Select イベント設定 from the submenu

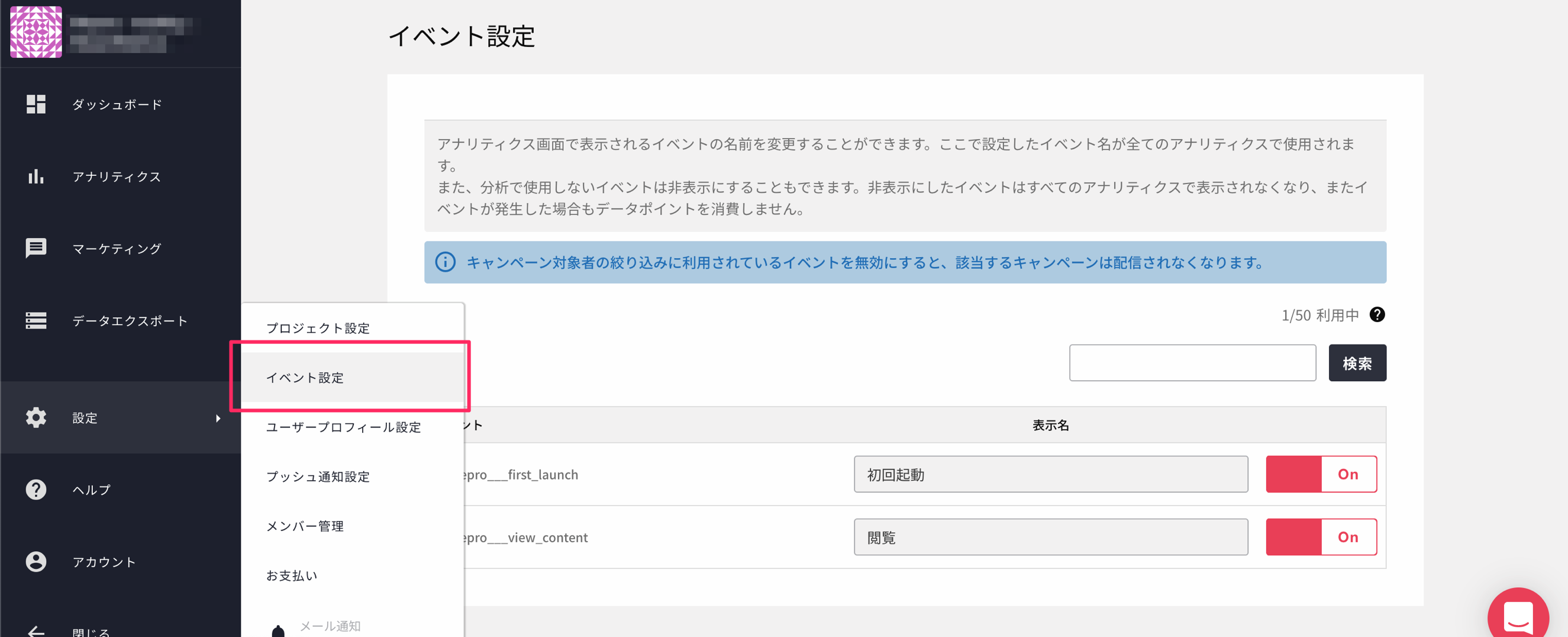(x=353, y=377)
